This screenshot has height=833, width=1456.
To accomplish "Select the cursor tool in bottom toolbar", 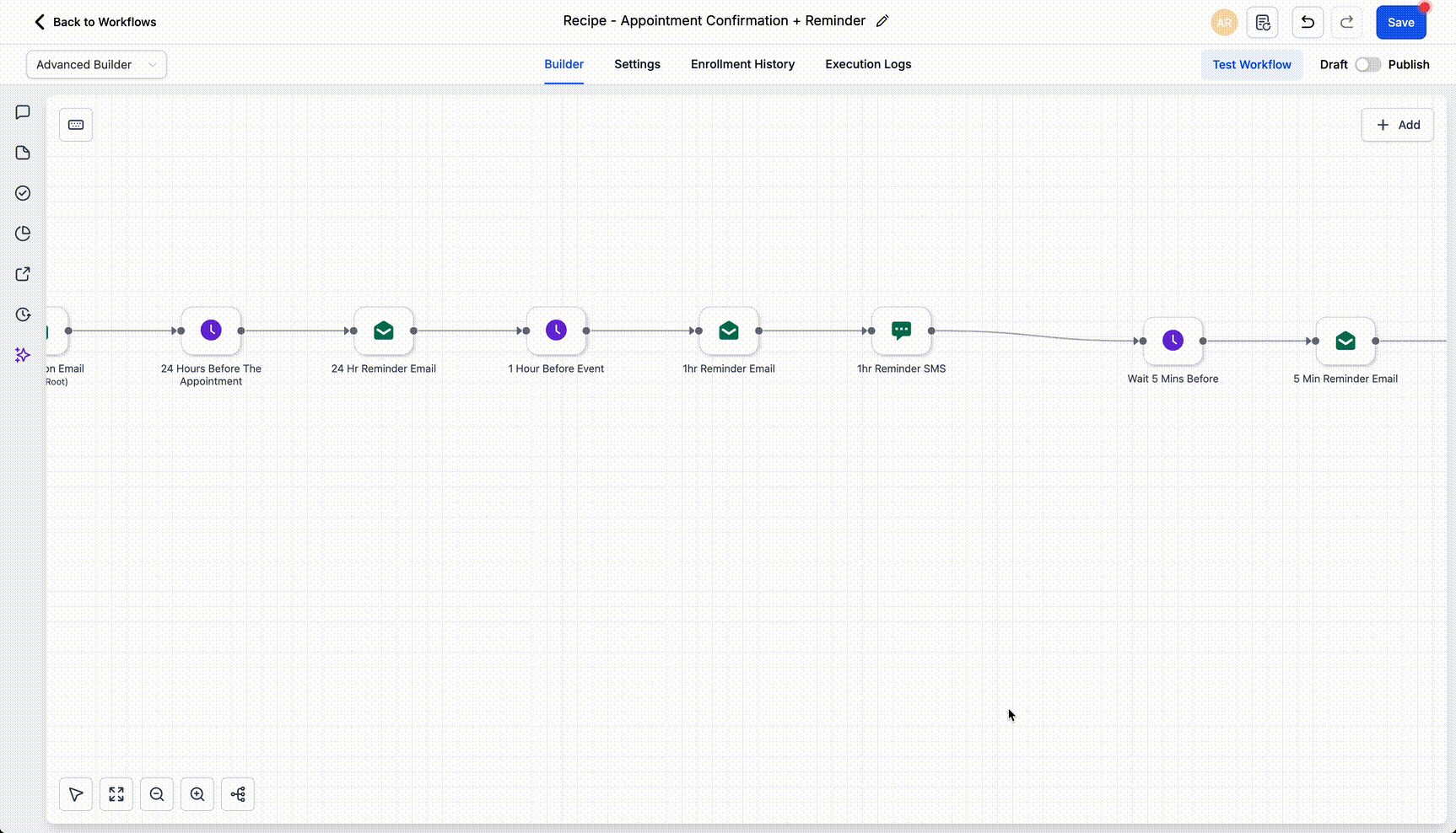I will 75,793.
